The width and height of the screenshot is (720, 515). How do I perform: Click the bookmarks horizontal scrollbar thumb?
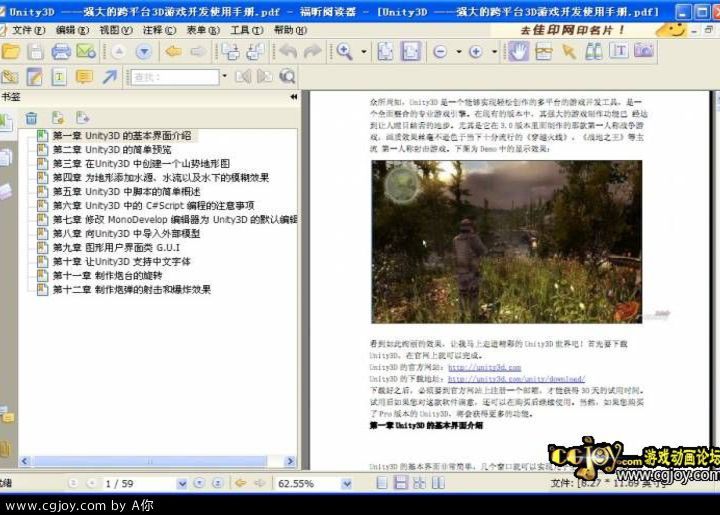[150, 461]
